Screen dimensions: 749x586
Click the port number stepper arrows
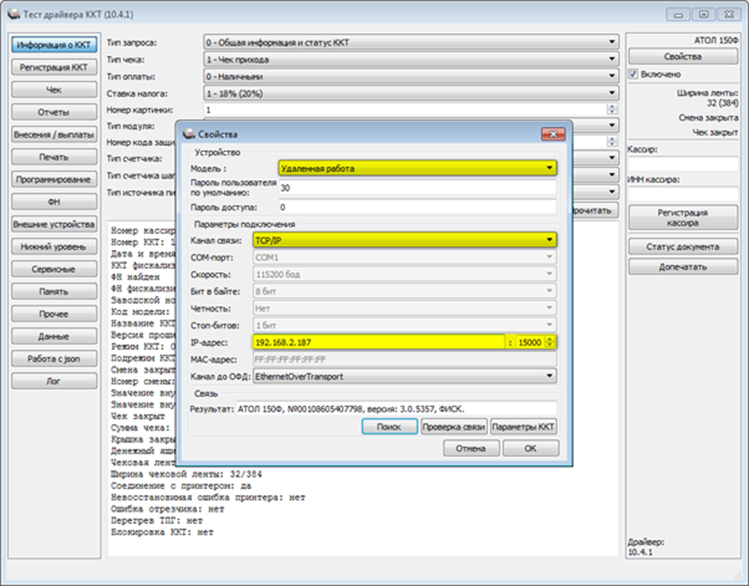click(551, 342)
